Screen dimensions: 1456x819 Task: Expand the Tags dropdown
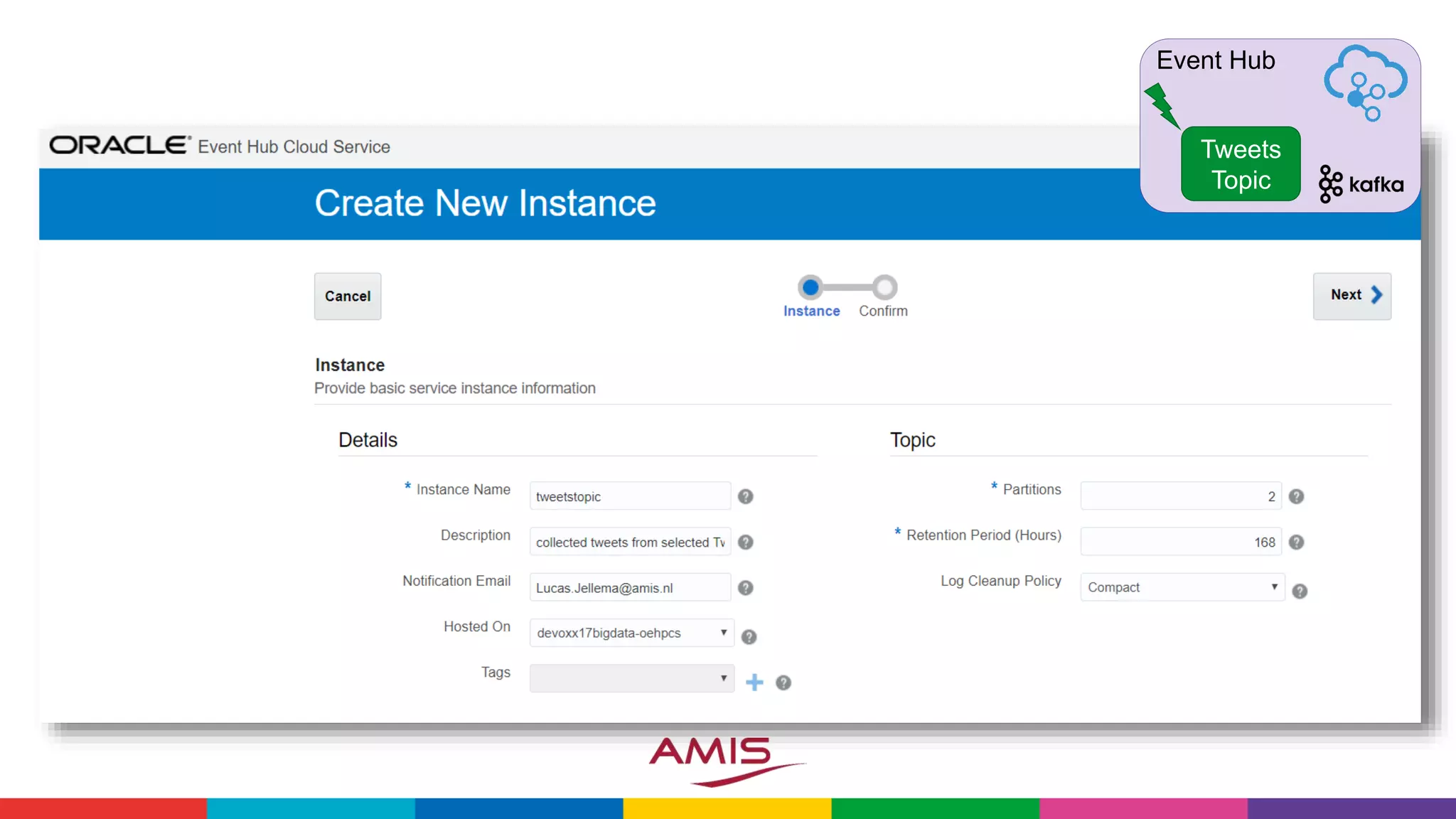click(631, 678)
